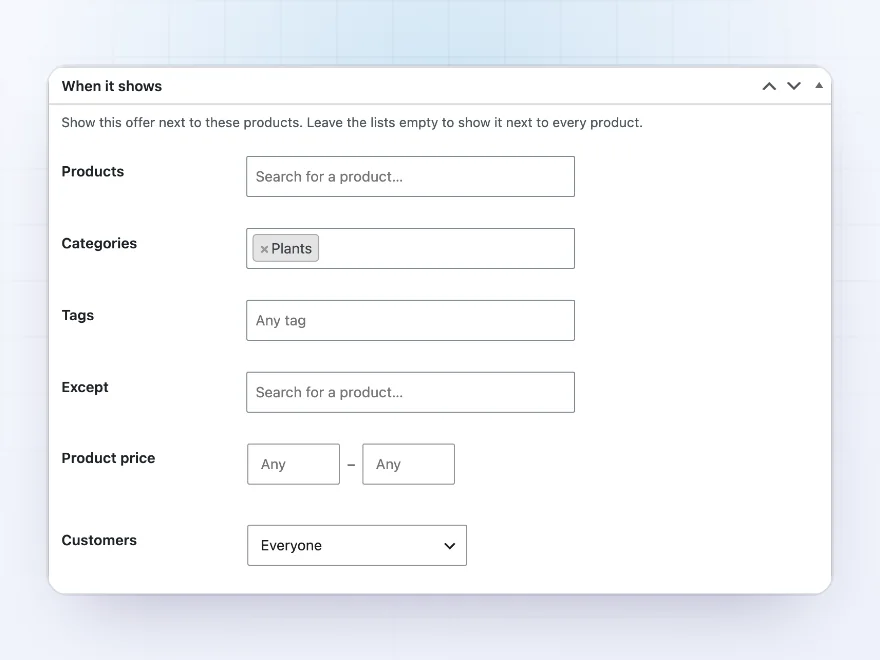Click the 'Products' field label
Viewport: 880px width, 660px height.
coord(93,171)
